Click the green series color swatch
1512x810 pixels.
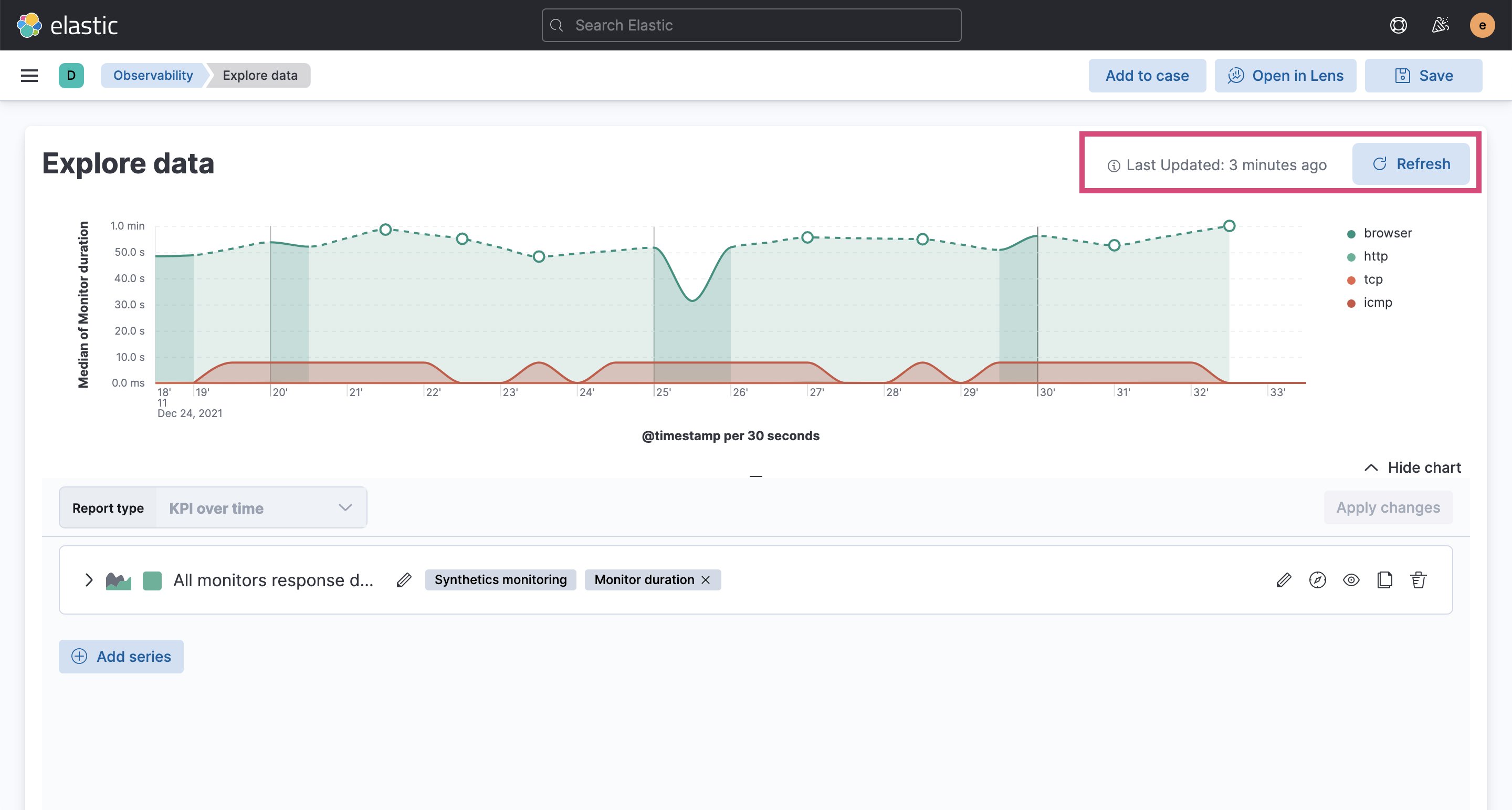tap(152, 581)
